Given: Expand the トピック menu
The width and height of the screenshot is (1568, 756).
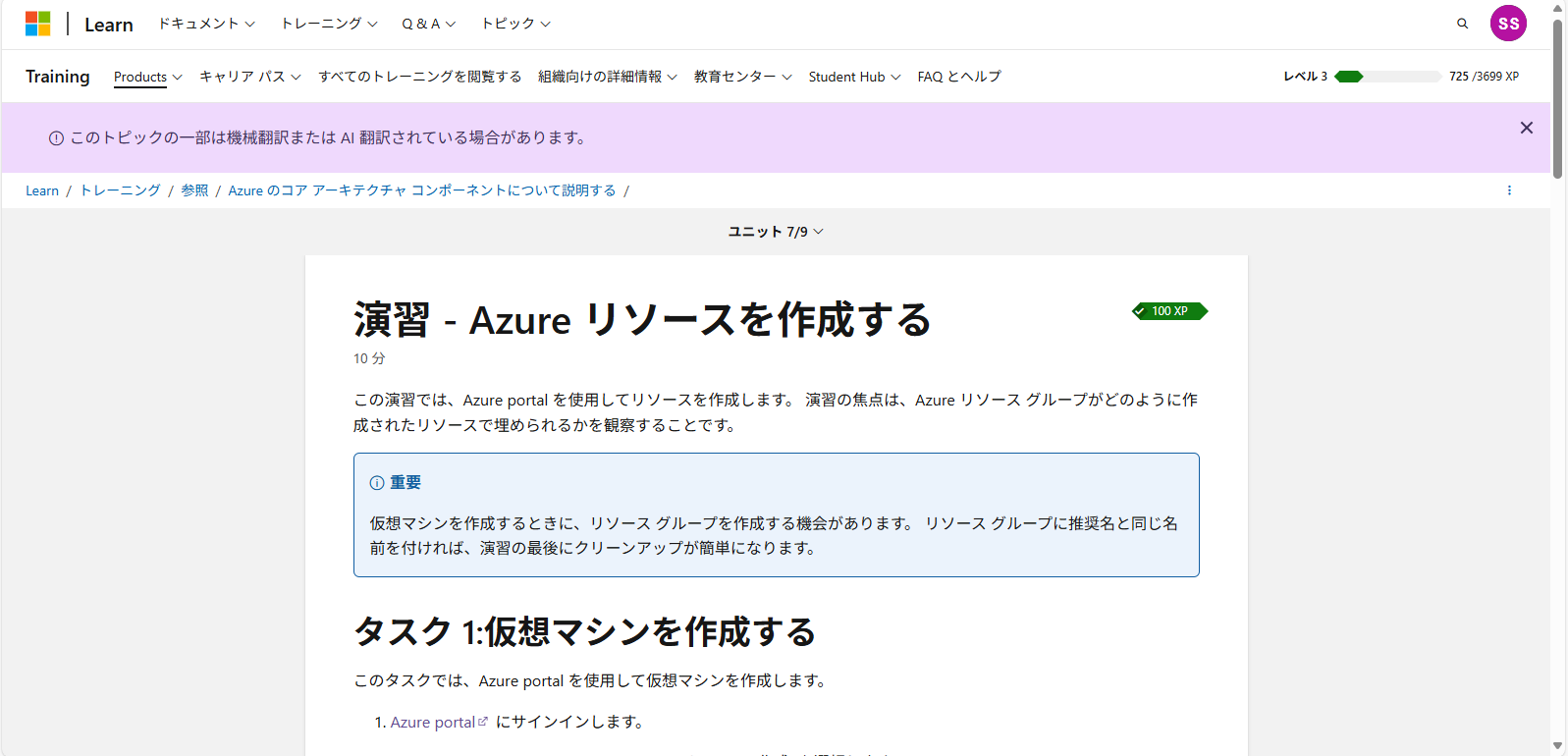Looking at the screenshot, I should pyautogui.click(x=515, y=24).
